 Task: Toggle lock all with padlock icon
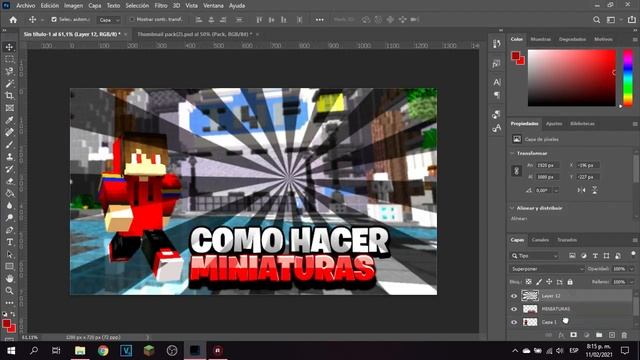click(x=570, y=282)
